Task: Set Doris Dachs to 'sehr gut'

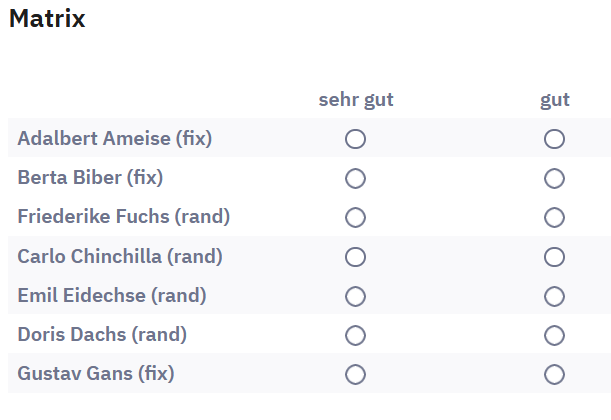Action: pyautogui.click(x=355, y=335)
